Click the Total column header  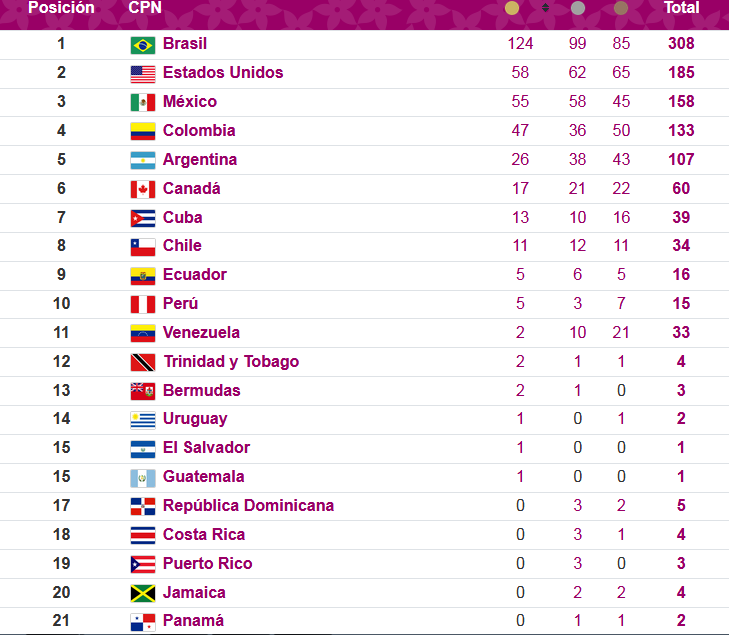pos(681,7)
